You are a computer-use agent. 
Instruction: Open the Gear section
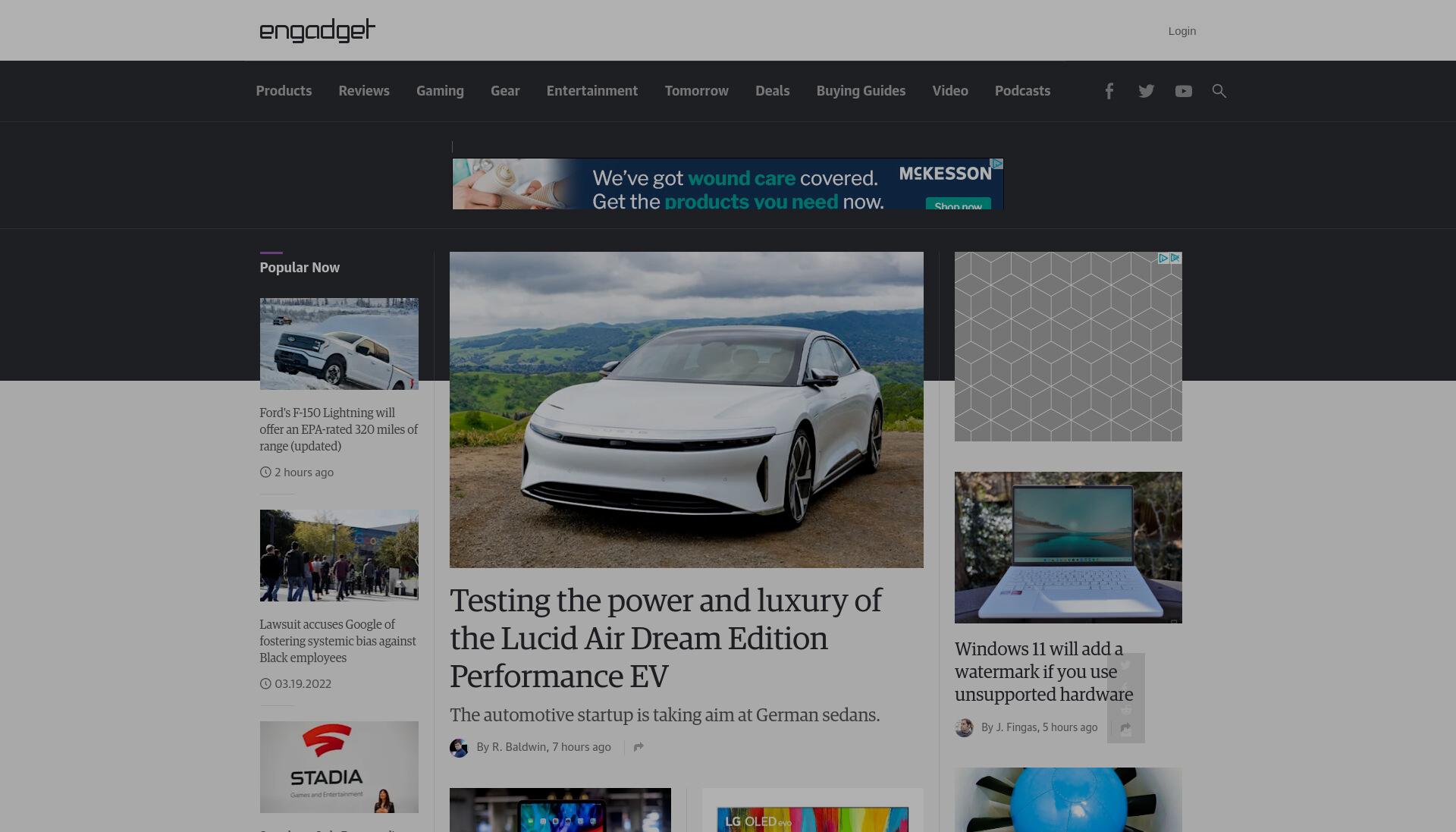tap(505, 91)
